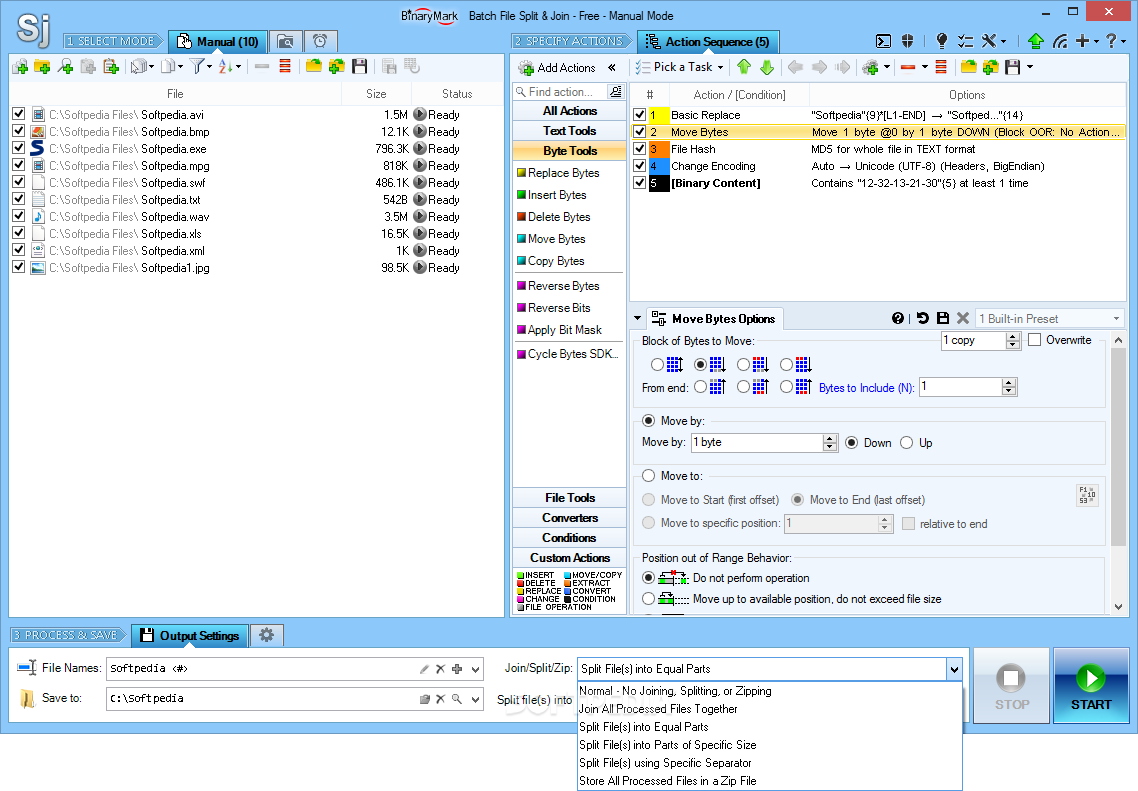The width and height of the screenshot is (1138, 791).
Task: Open the Built-in Preset dropdown
Action: pyautogui.click(x=1049, y=319)
